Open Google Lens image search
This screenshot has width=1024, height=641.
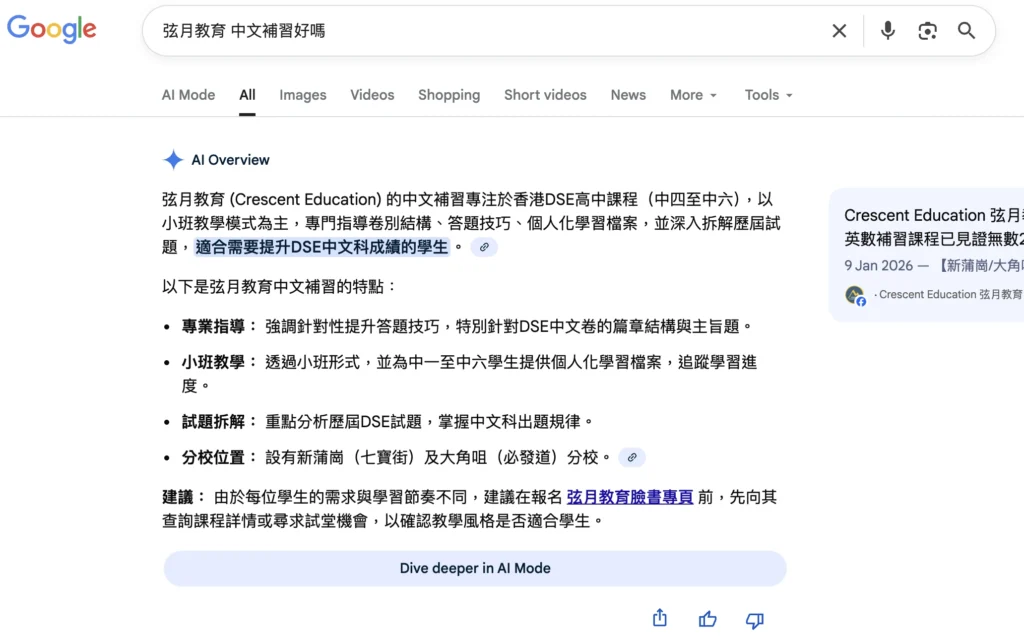tap(927, 31)
